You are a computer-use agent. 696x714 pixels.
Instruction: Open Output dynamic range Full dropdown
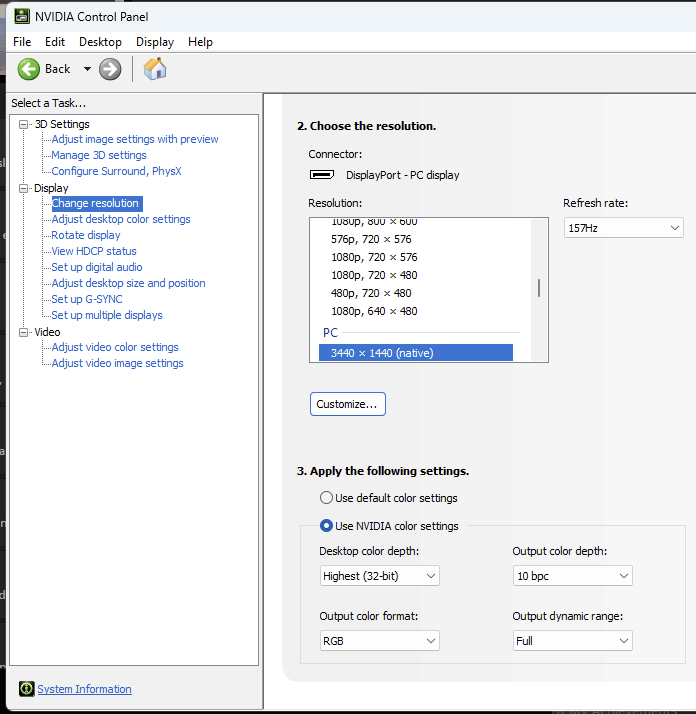572,641
